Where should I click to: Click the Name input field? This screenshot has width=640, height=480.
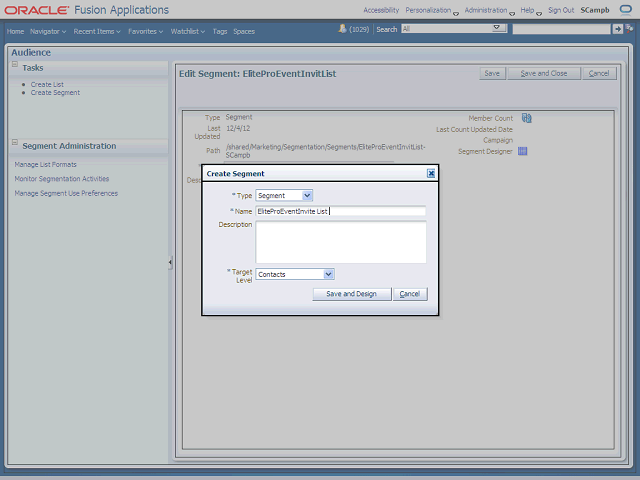(x=340, y=211)
